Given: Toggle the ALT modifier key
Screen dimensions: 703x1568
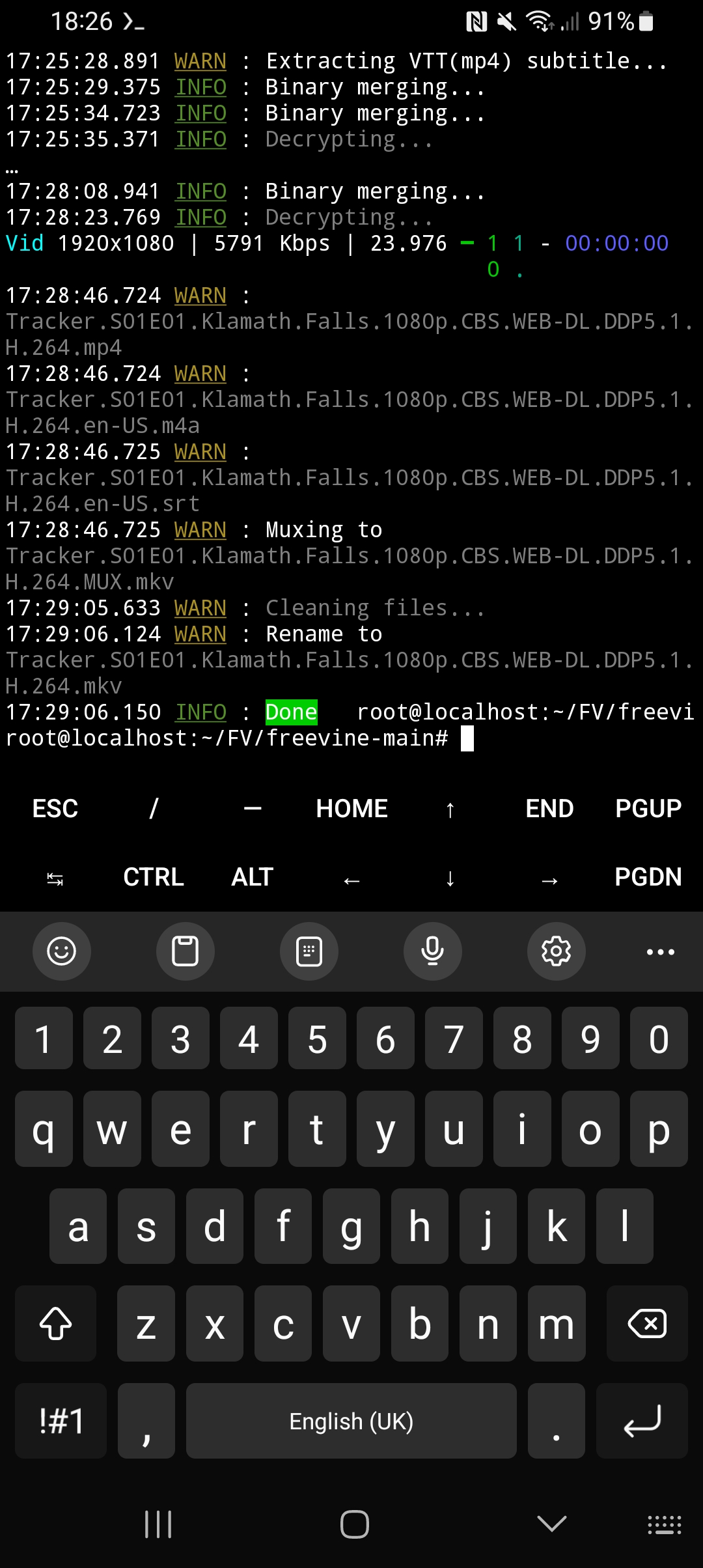Looking at the screenshot, I should [253, 877].
